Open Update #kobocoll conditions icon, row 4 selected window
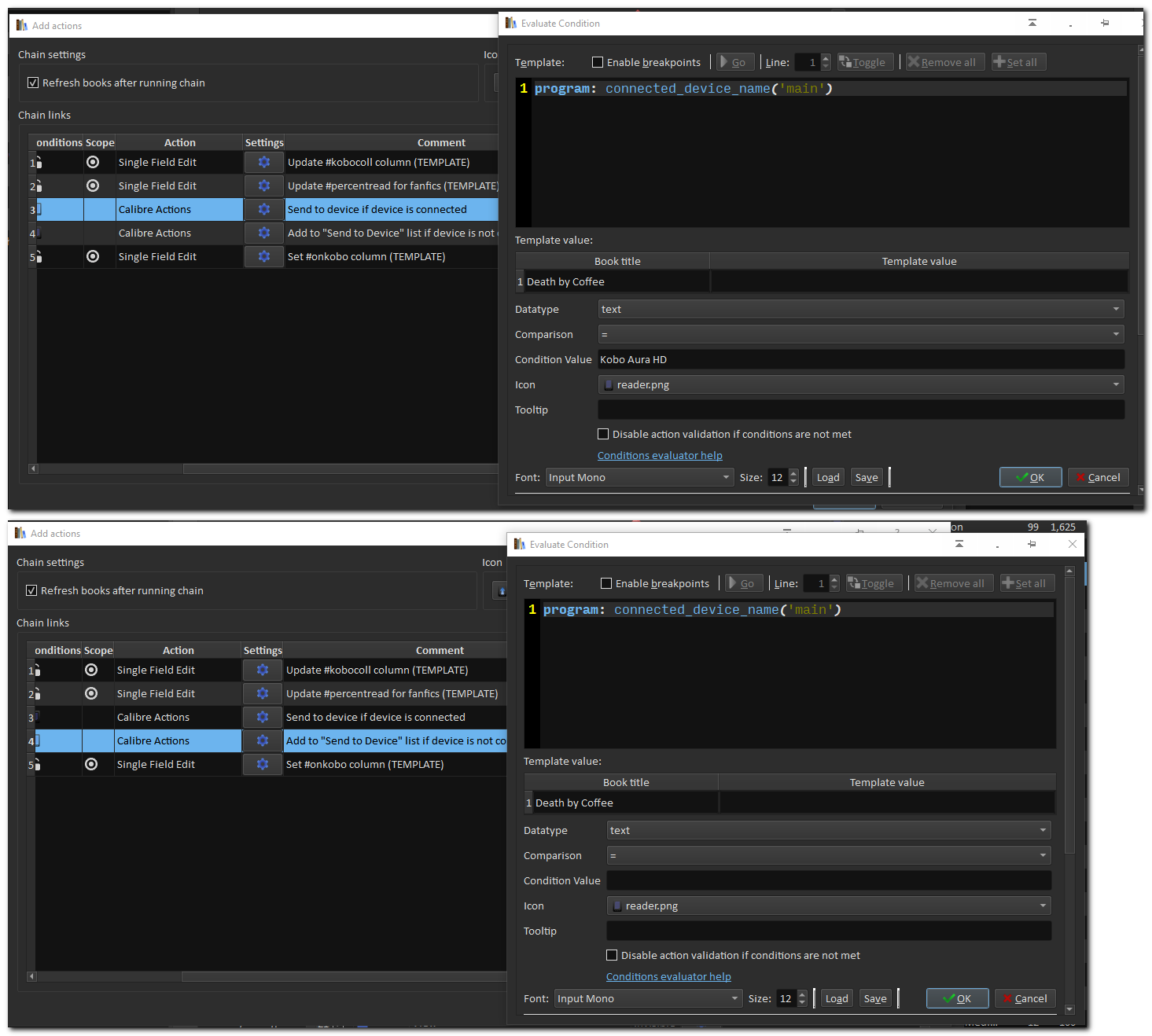1152x1036 pixels. 37,670
